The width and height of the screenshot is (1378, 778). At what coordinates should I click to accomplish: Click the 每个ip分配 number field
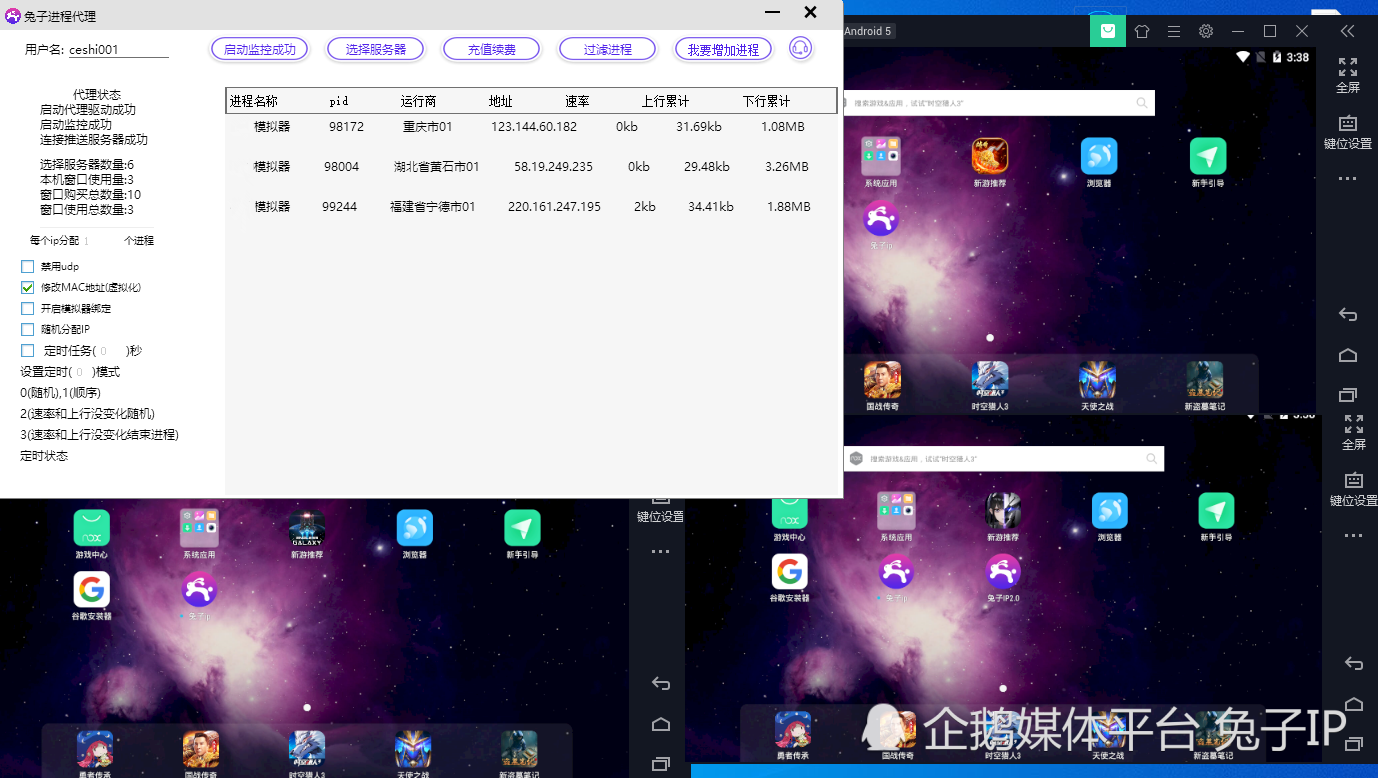coord(100,241)
